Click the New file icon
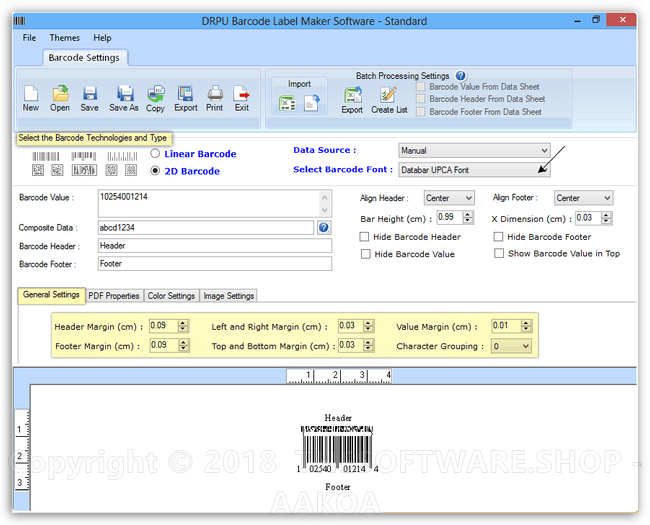The height and width of the screenshot is (525, 650). click(x=31, y=95)
